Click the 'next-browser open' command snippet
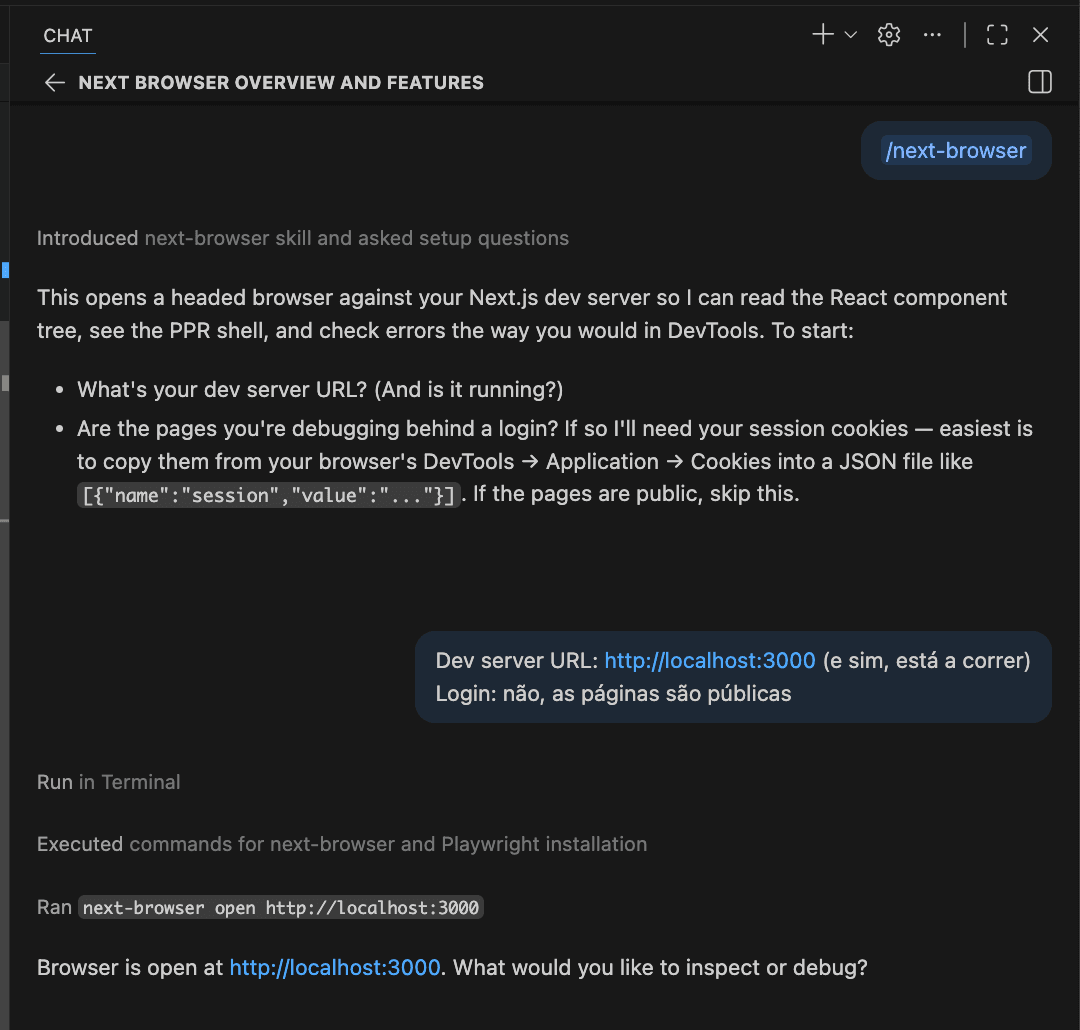 coord(281,908)
